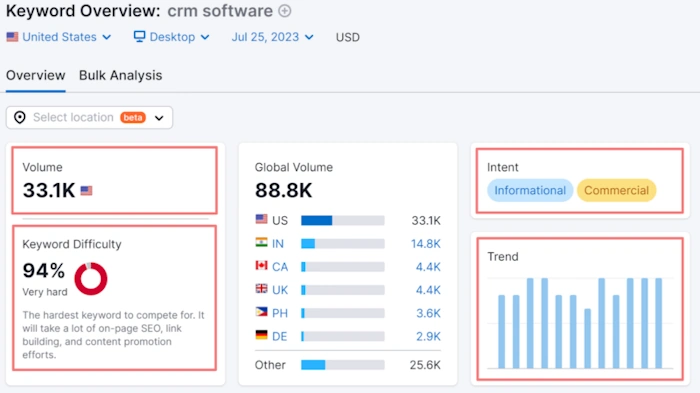The image size is (700, 393).
Task: Switch to the Bulk Analysis tab
Action: coord(121,75)
